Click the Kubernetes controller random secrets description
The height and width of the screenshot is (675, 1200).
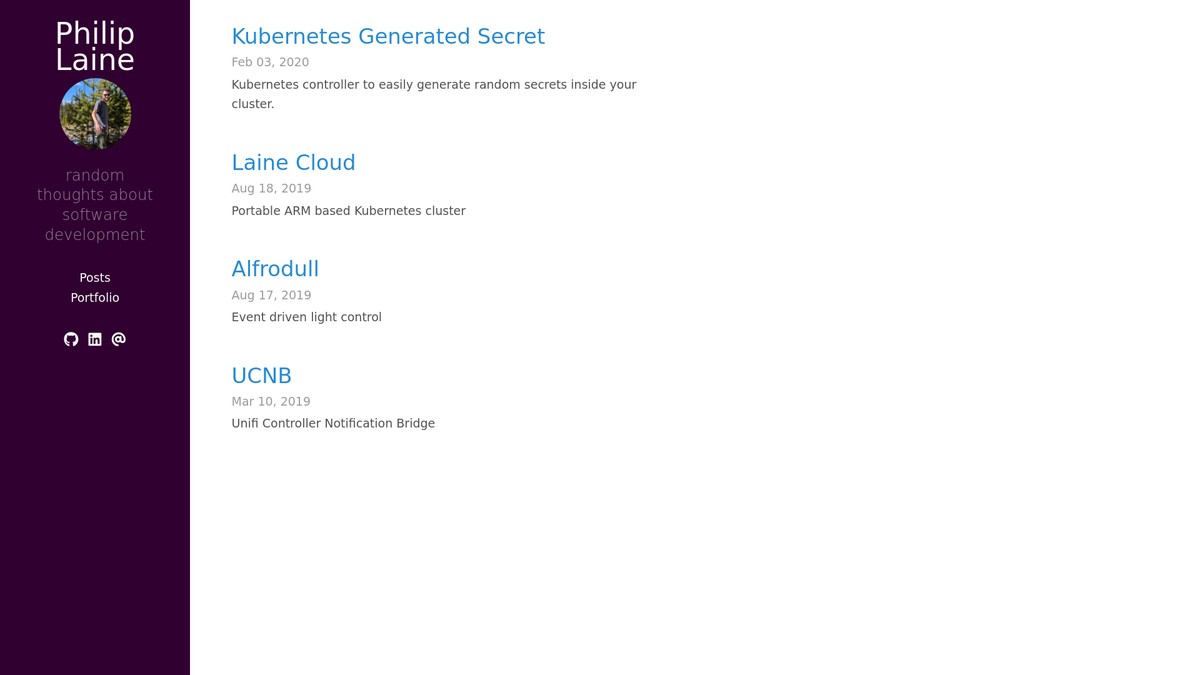point(434,94)
